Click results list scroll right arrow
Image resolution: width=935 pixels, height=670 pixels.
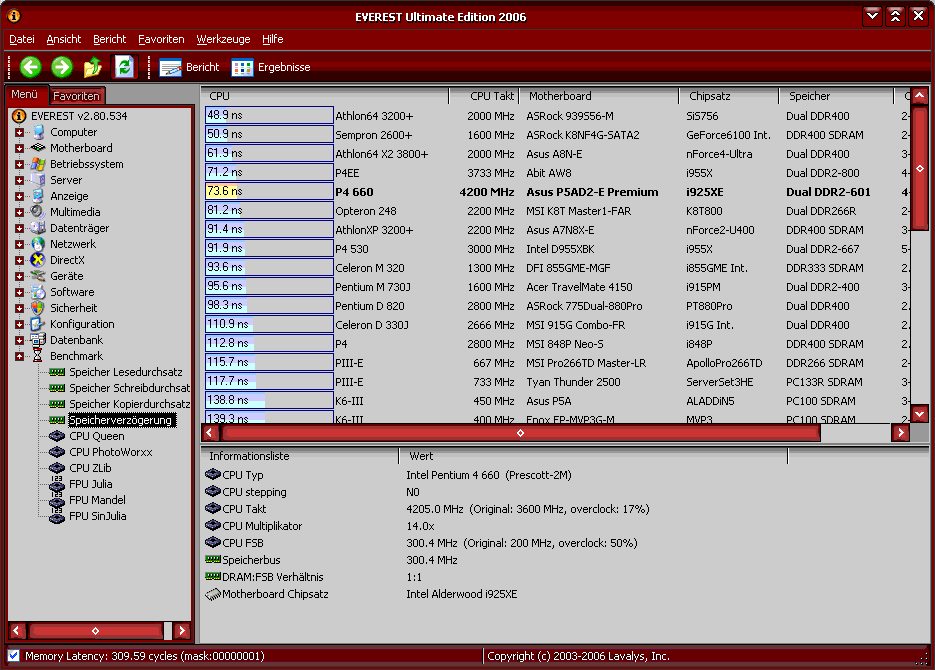(900, 433)
